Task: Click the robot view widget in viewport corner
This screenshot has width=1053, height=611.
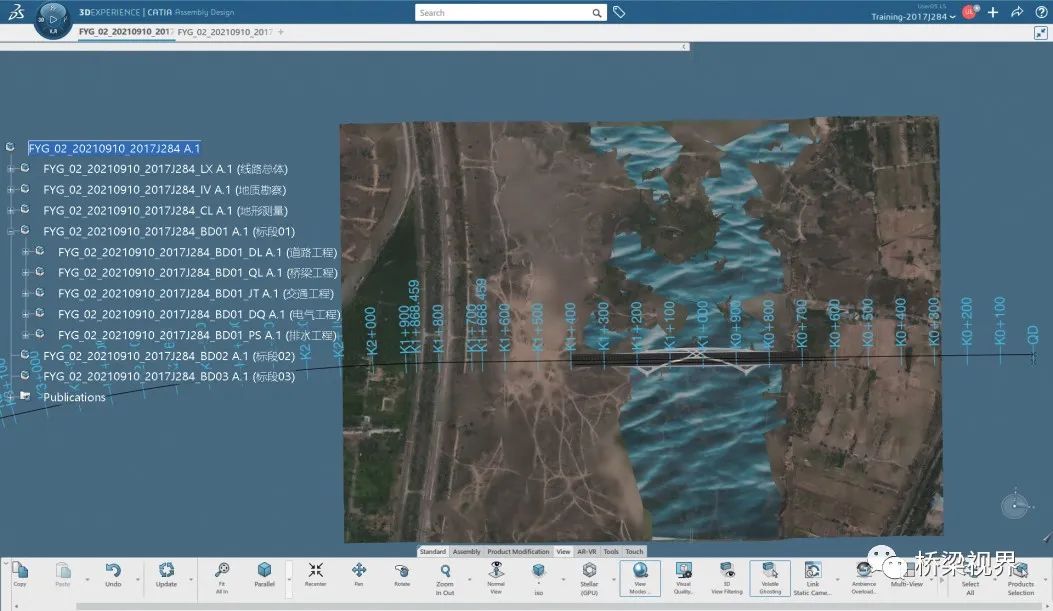Action: tap(1015, 505)
